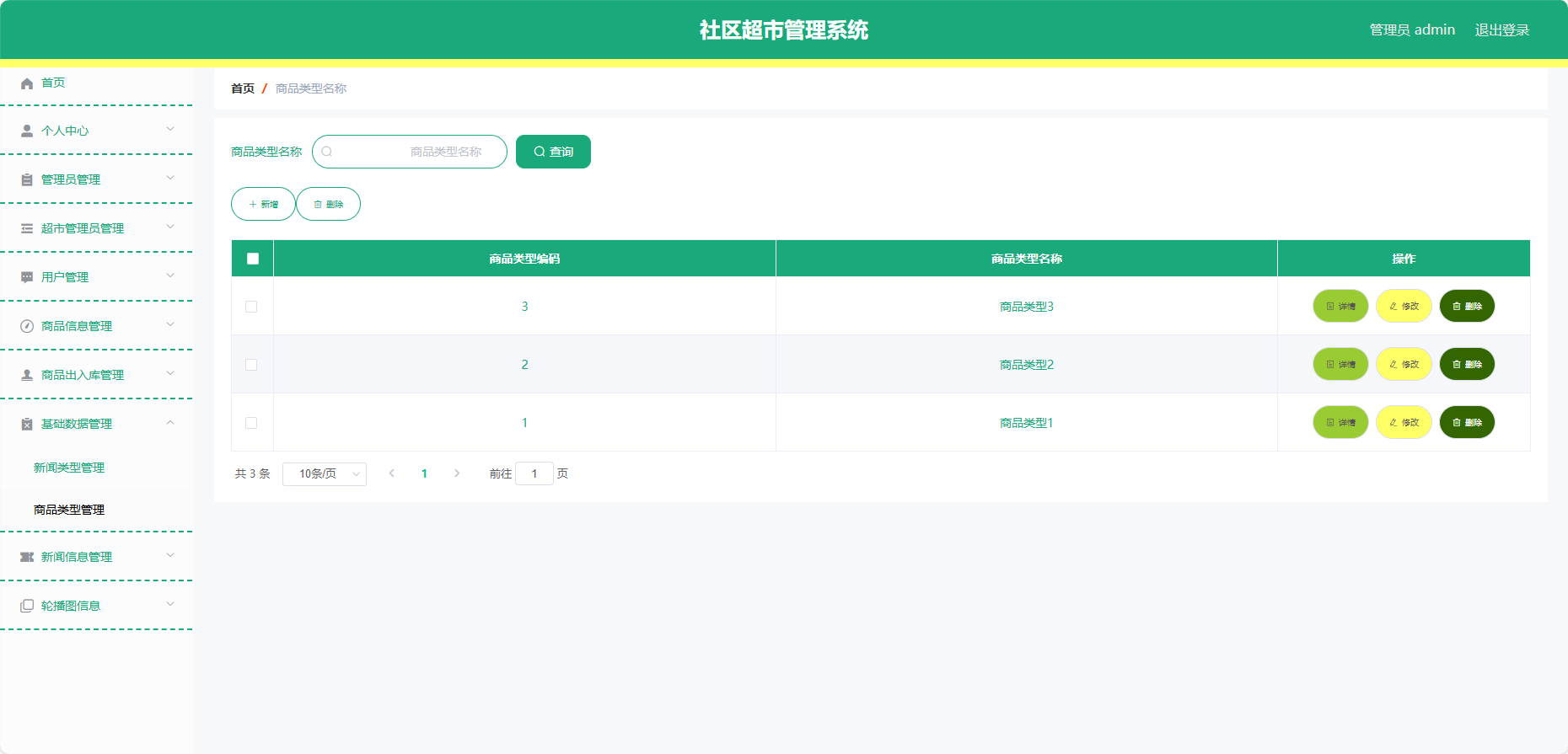Click the compass icon for 商品信息管理
Screen dimensions: 1568x754
[27, 327]
